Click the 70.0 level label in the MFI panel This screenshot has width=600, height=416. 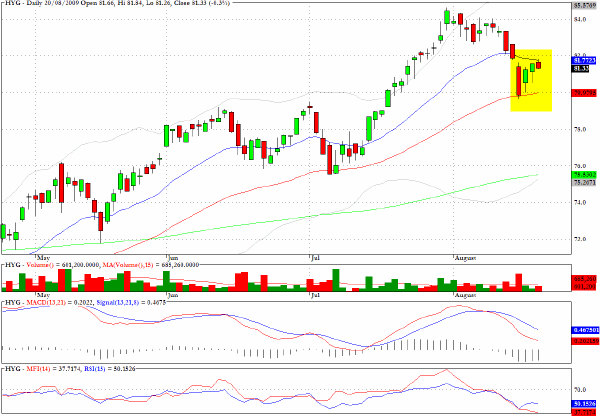click(581, 390)
